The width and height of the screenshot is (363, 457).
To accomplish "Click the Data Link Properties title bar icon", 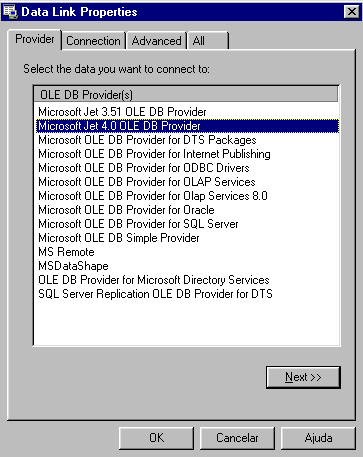I will click(x=10, y=12).
